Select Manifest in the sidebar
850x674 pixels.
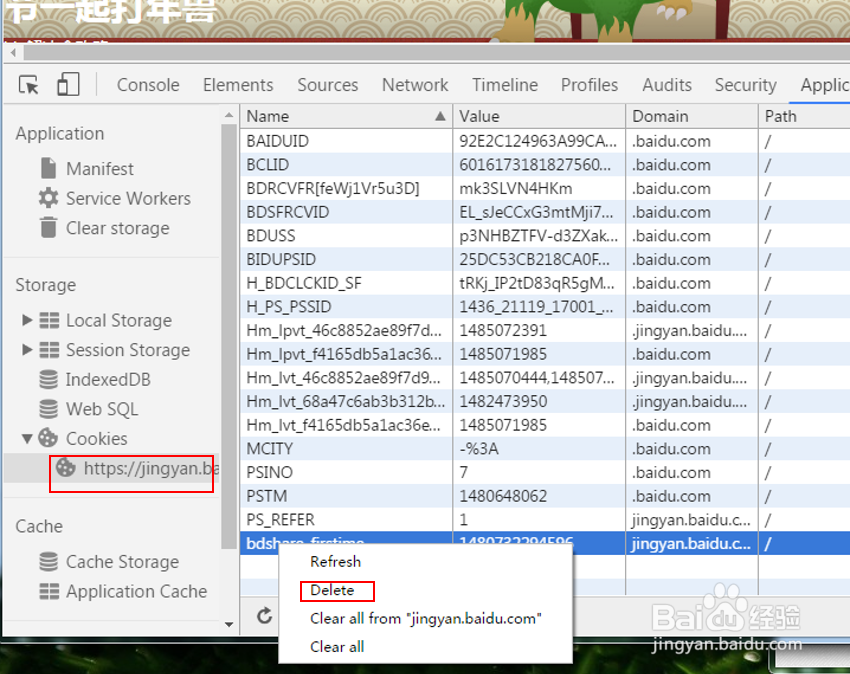pos(100,169)
